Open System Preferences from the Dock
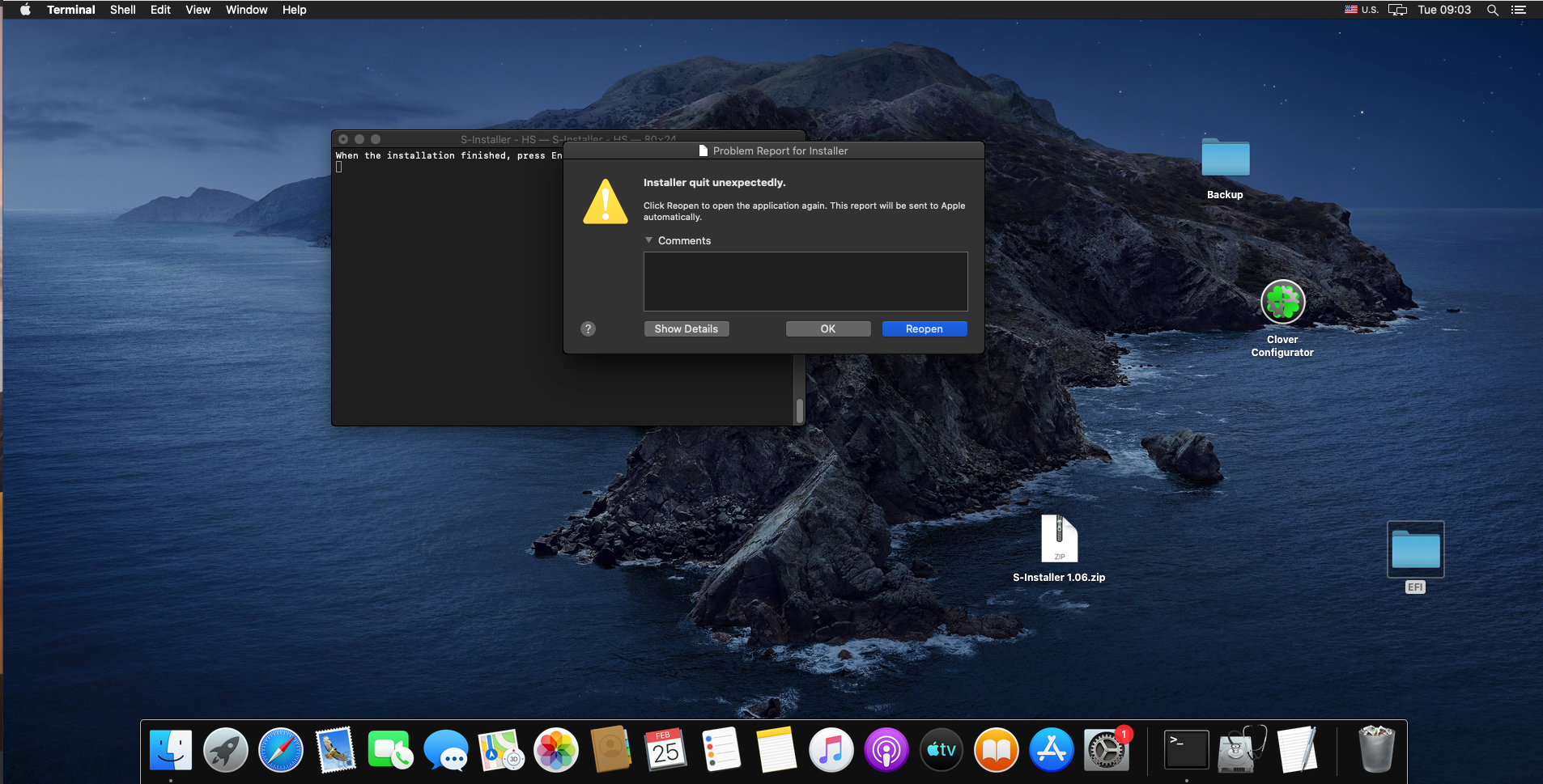 click(1106, 750)
